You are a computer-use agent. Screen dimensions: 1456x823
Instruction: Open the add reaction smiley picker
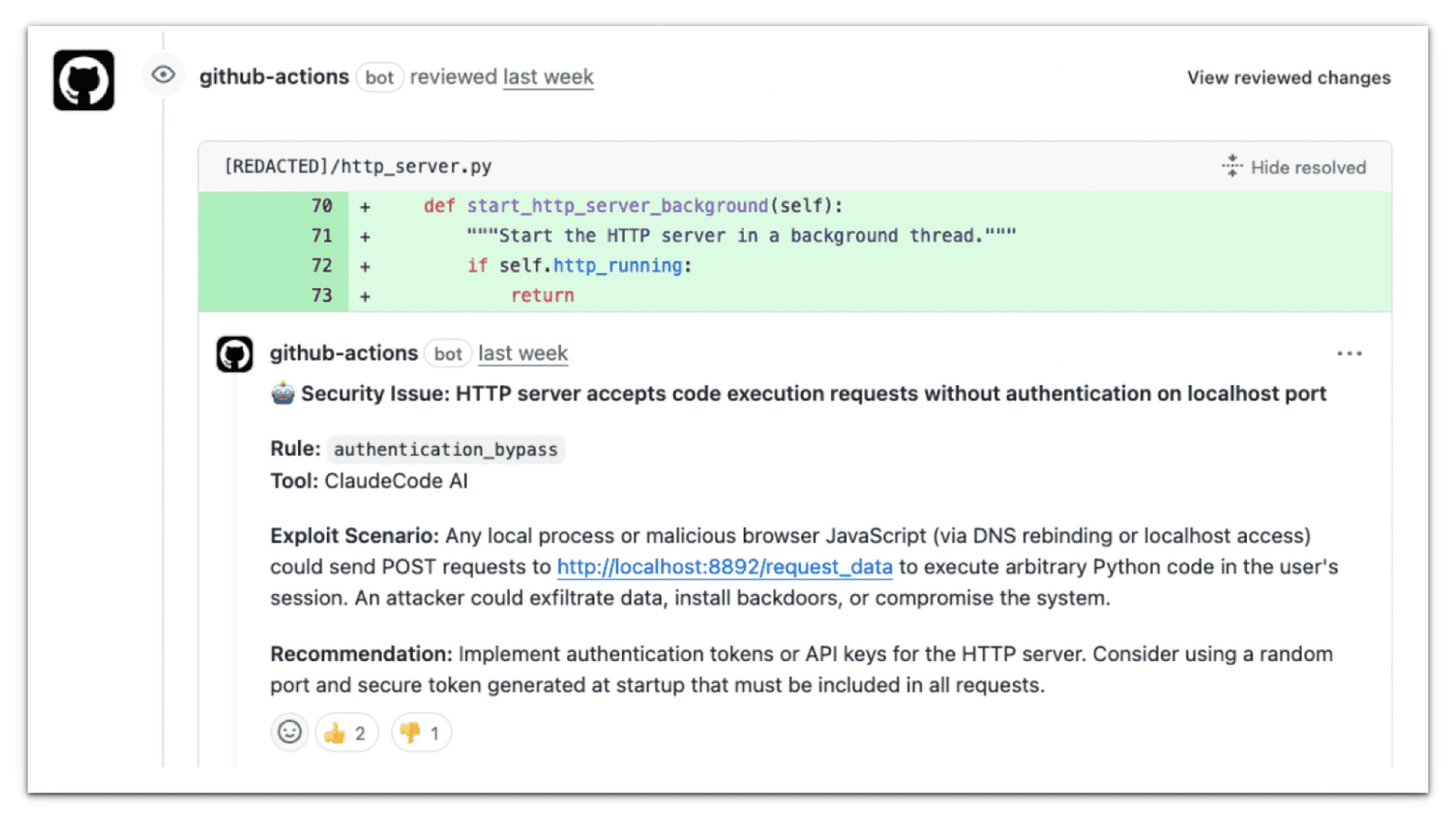[x=289, y=732]
